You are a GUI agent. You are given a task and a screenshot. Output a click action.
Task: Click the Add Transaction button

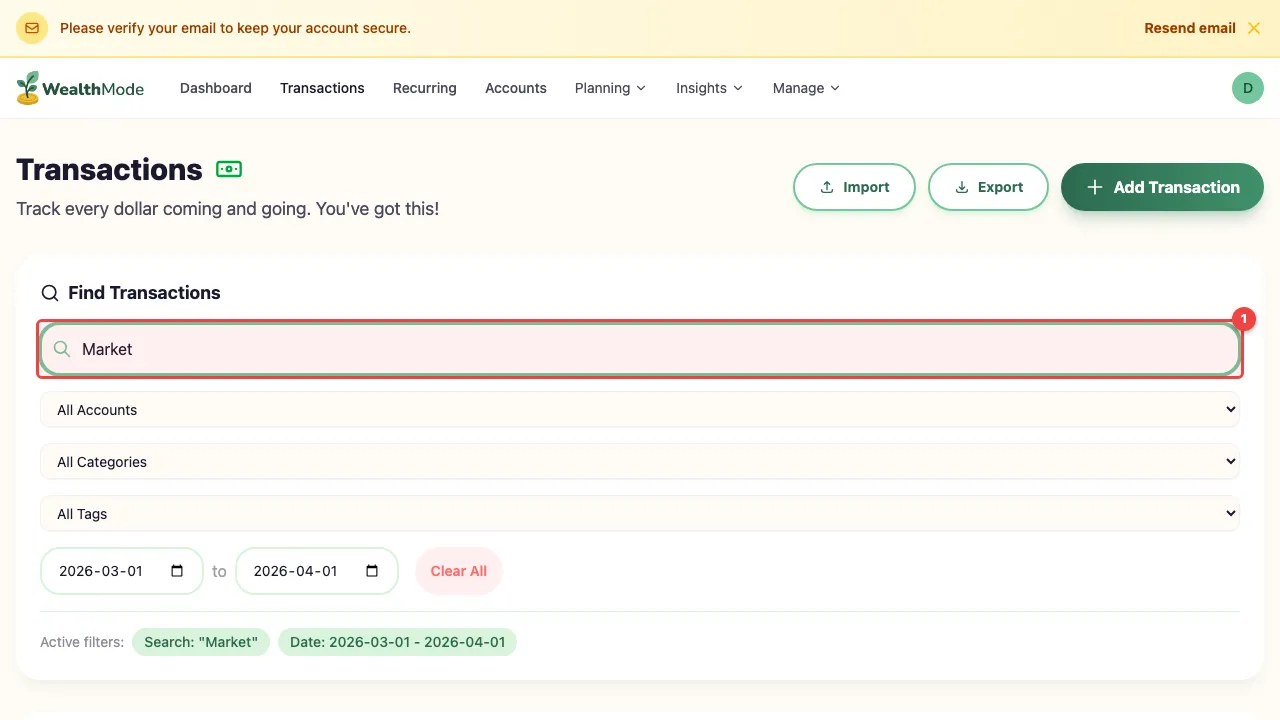click(x=1162, y=187)
